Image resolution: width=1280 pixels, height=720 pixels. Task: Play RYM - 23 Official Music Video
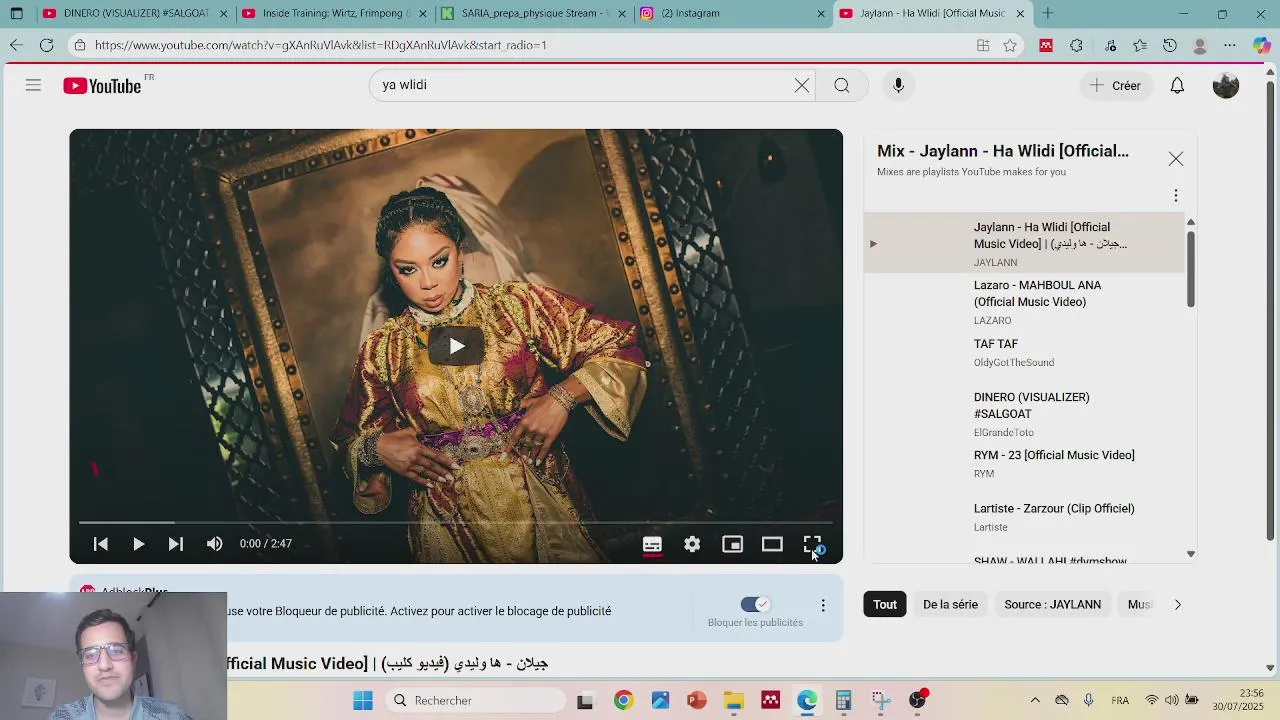coord(1024,464)
